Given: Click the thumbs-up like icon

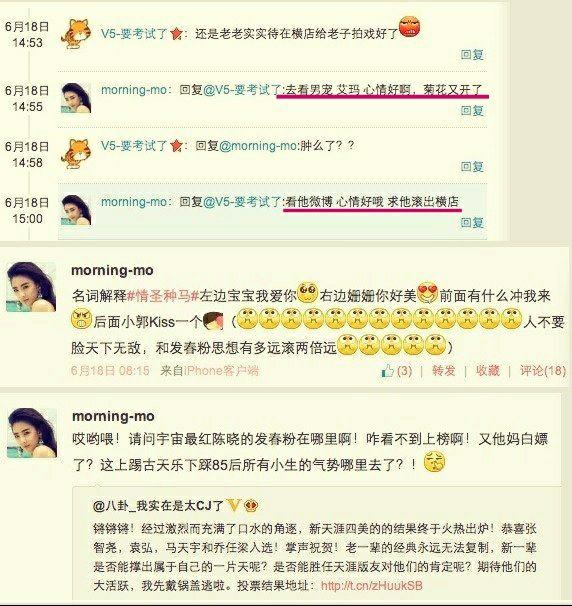Looking at the screenshot, I should point(387,371).
